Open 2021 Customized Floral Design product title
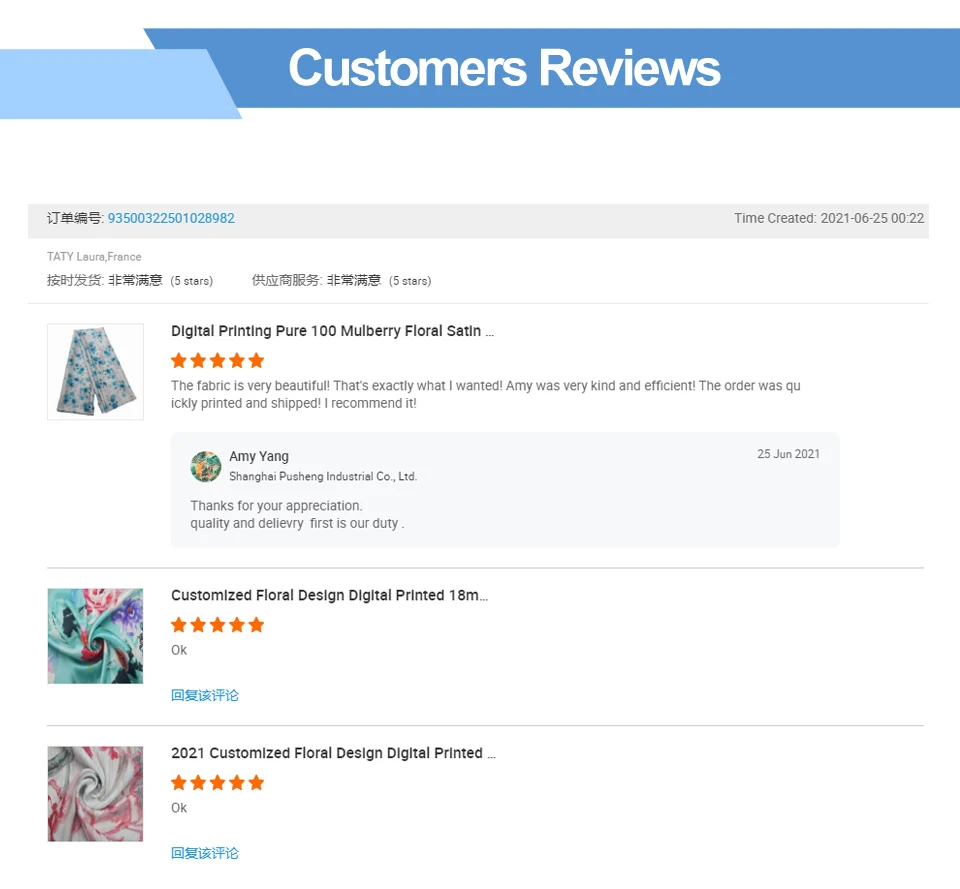Image resolution: width=960 pixels, height=889 pixels. coord(334,753)
